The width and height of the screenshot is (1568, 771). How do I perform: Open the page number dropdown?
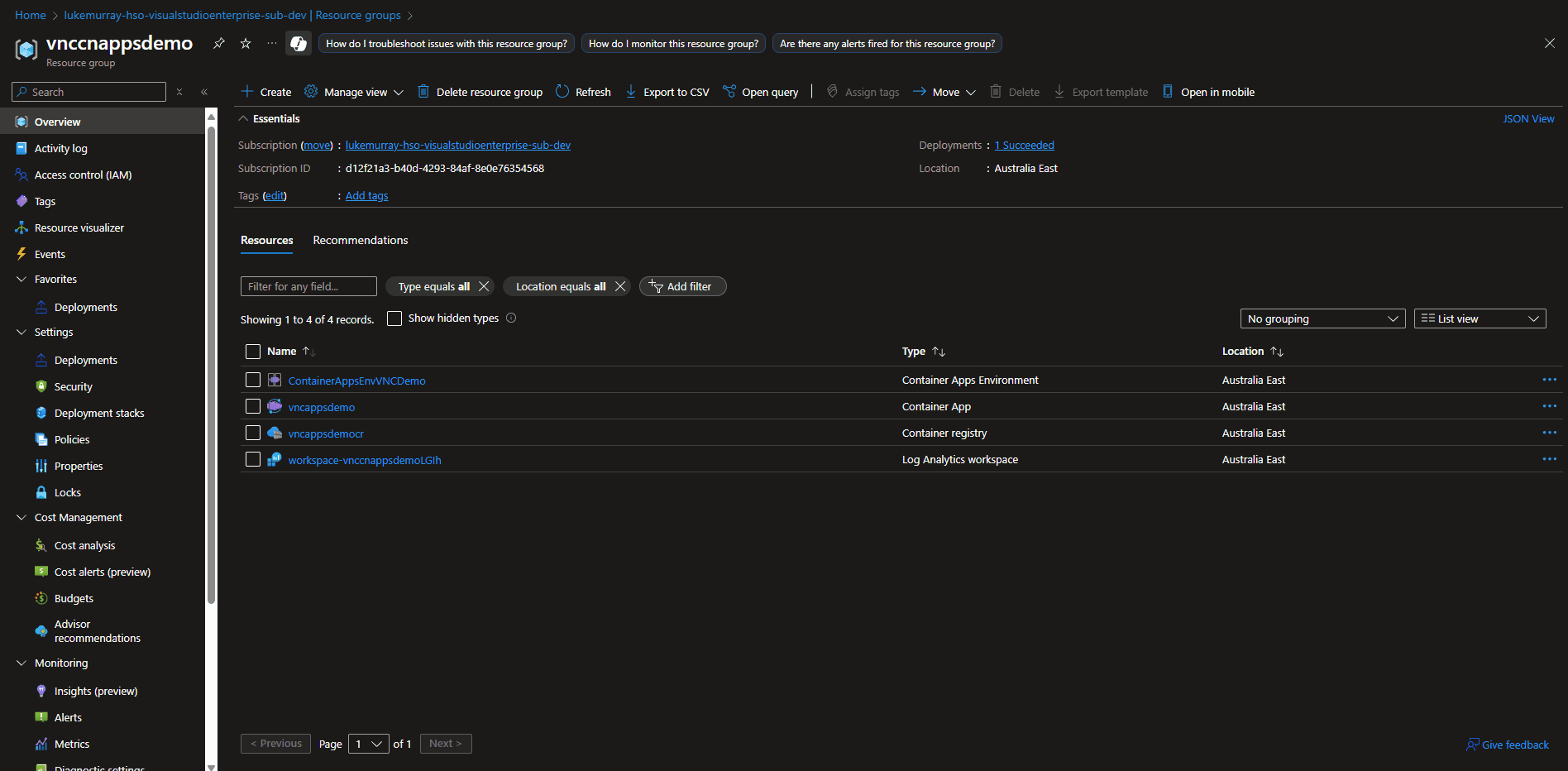[x=368, y=744]
